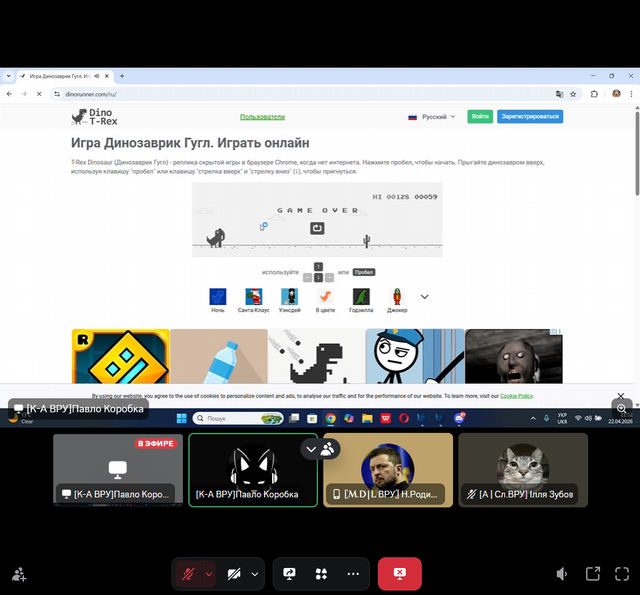
Task: Expand the Русский language dropdown
Action: tap(431, 117)
